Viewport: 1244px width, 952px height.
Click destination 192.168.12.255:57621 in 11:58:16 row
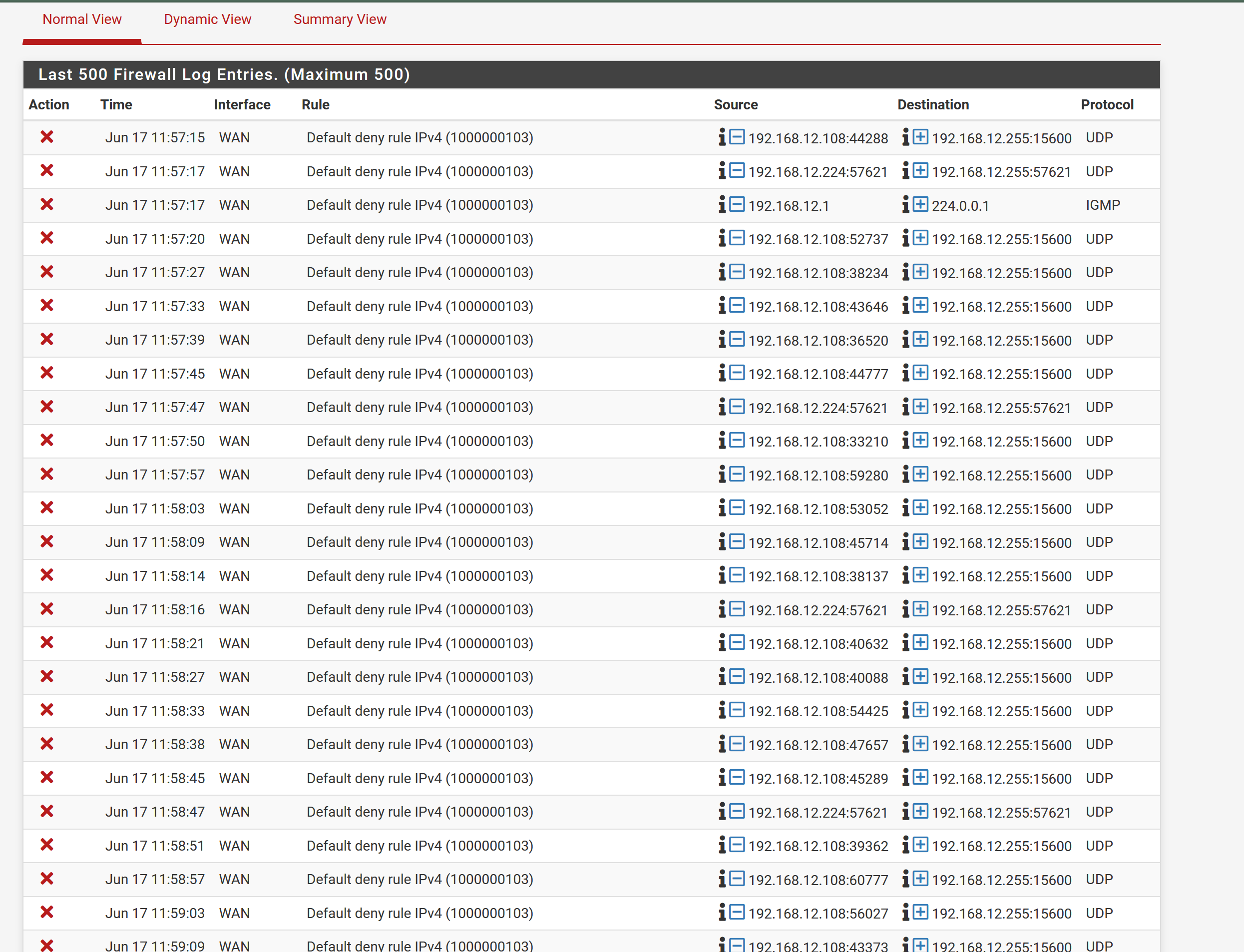(x=1001, y=610)
